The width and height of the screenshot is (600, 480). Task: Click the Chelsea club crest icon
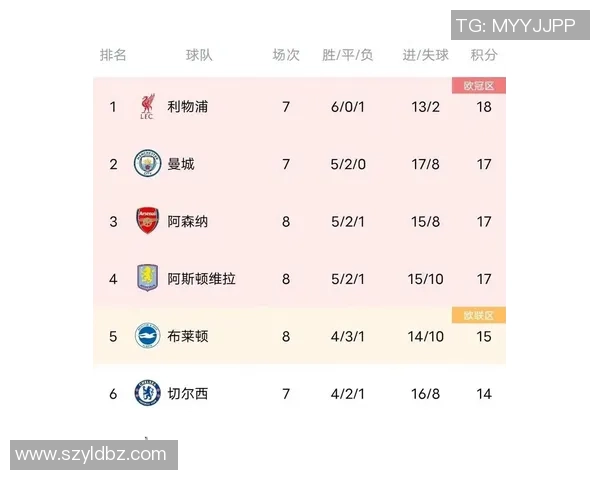pyautogui.click(x=147, y=393)
